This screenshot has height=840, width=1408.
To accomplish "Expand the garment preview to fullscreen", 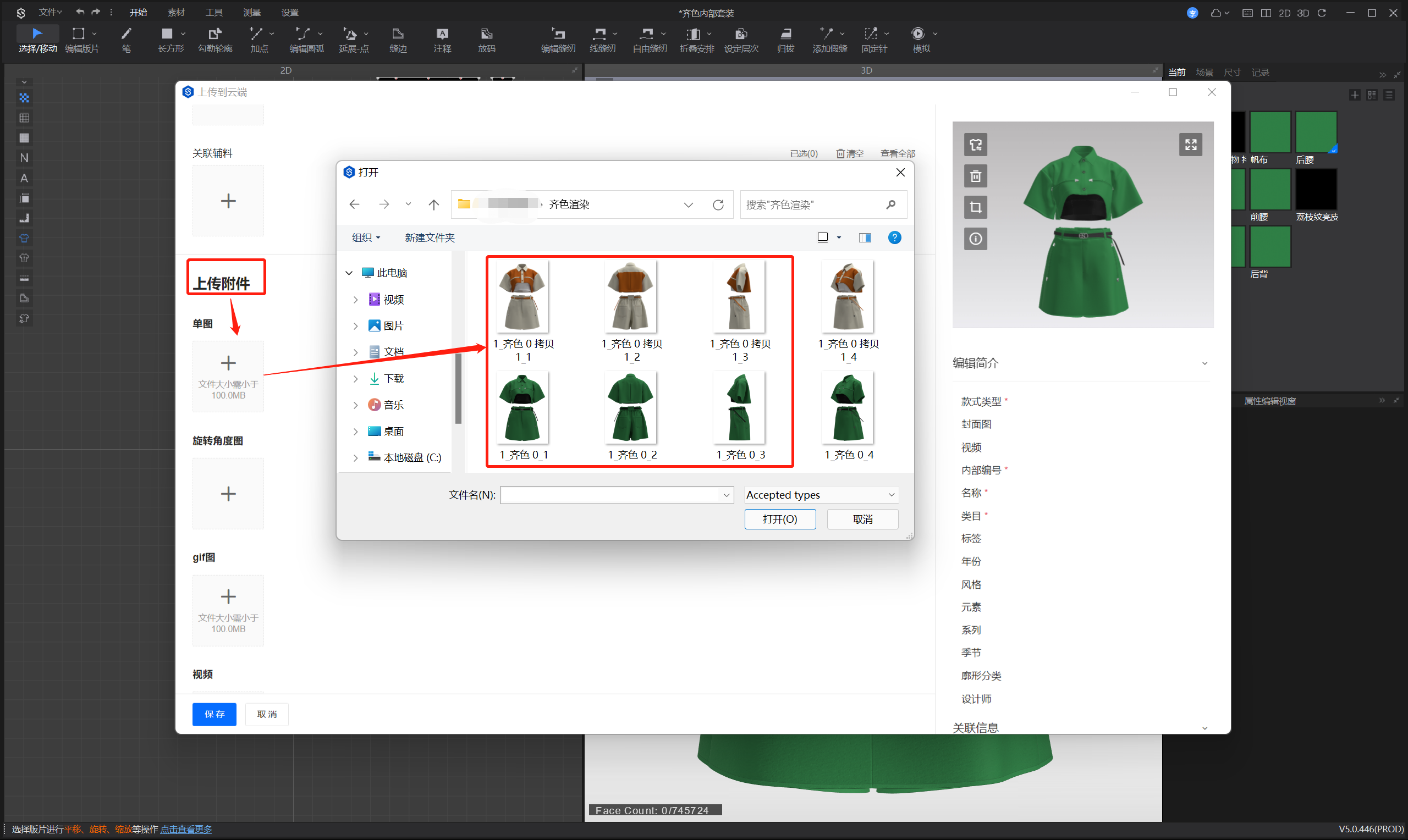I will pyautogui.click(x=1190, y=145).
